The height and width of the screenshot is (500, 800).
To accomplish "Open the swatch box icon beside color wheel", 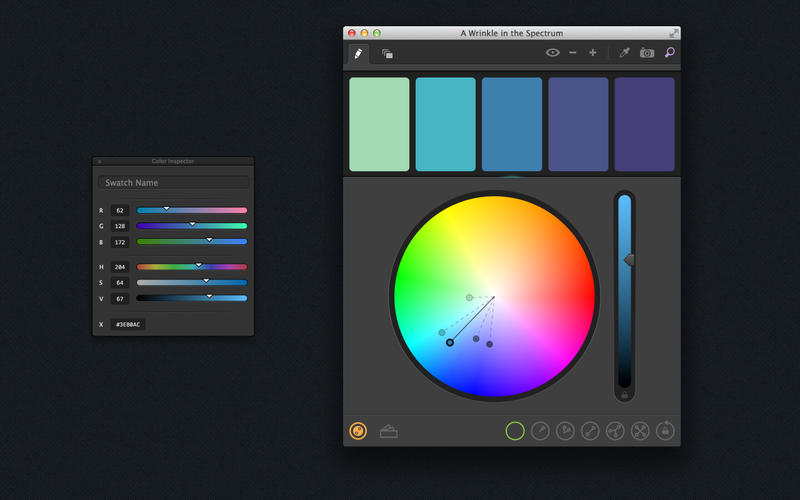I will click(x=388, y=432).
